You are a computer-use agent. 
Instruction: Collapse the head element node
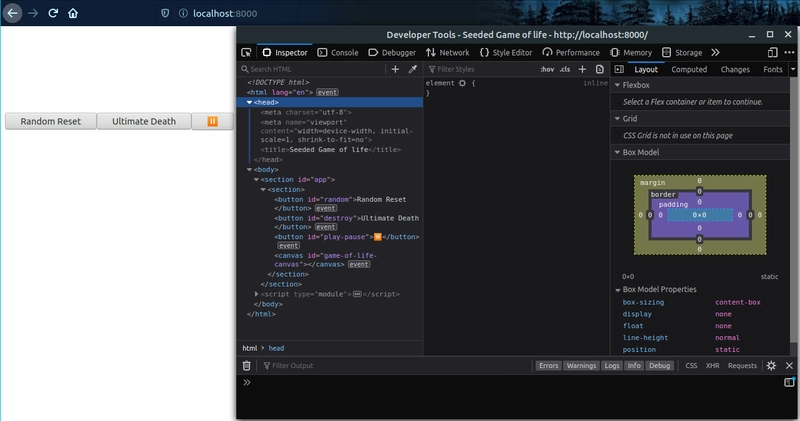[x=250, y=102]
